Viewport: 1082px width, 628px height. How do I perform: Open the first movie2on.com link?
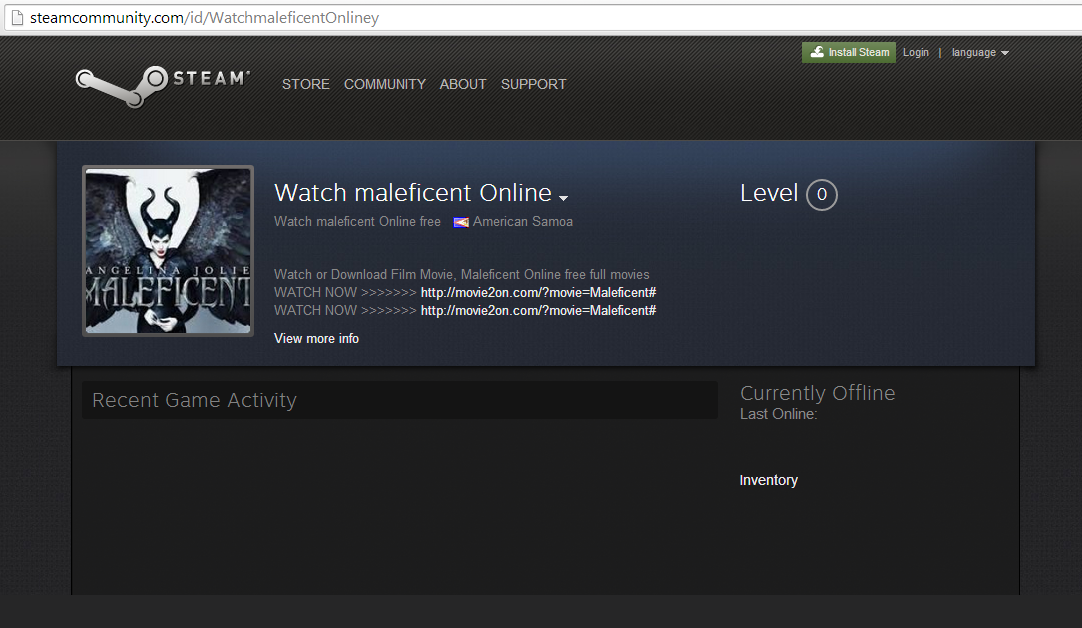coord(538,293)
